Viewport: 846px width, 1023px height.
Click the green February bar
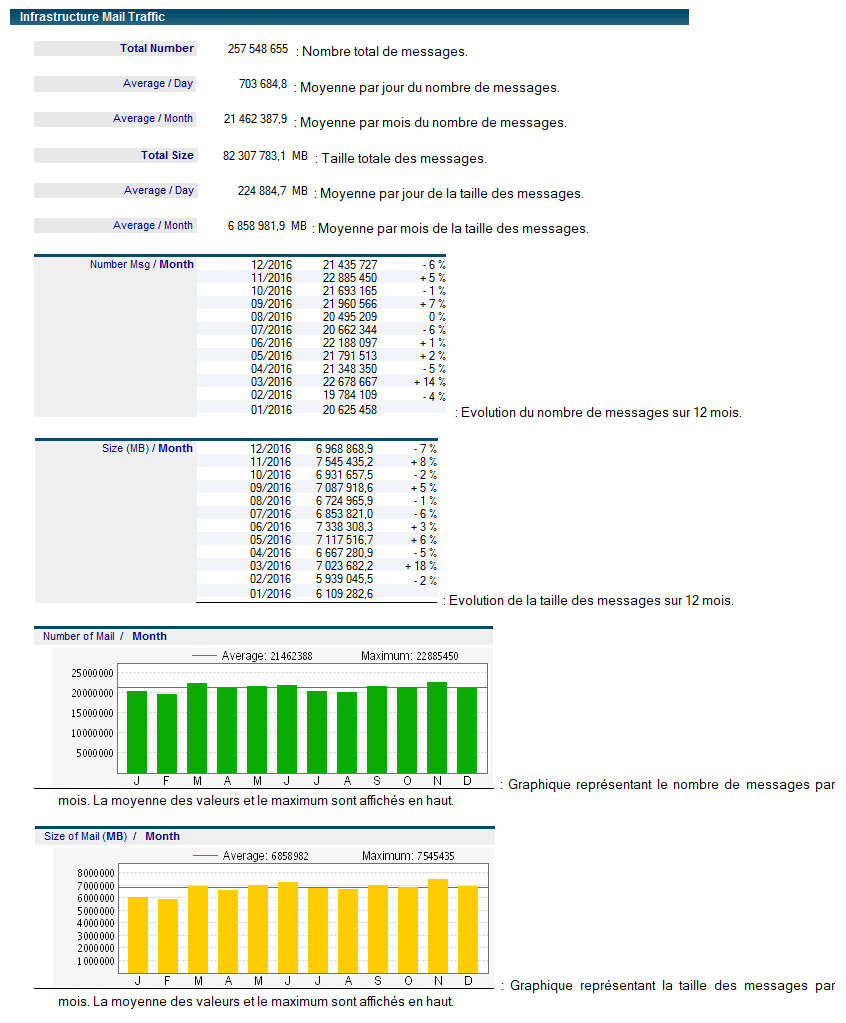tap(167, 733)
